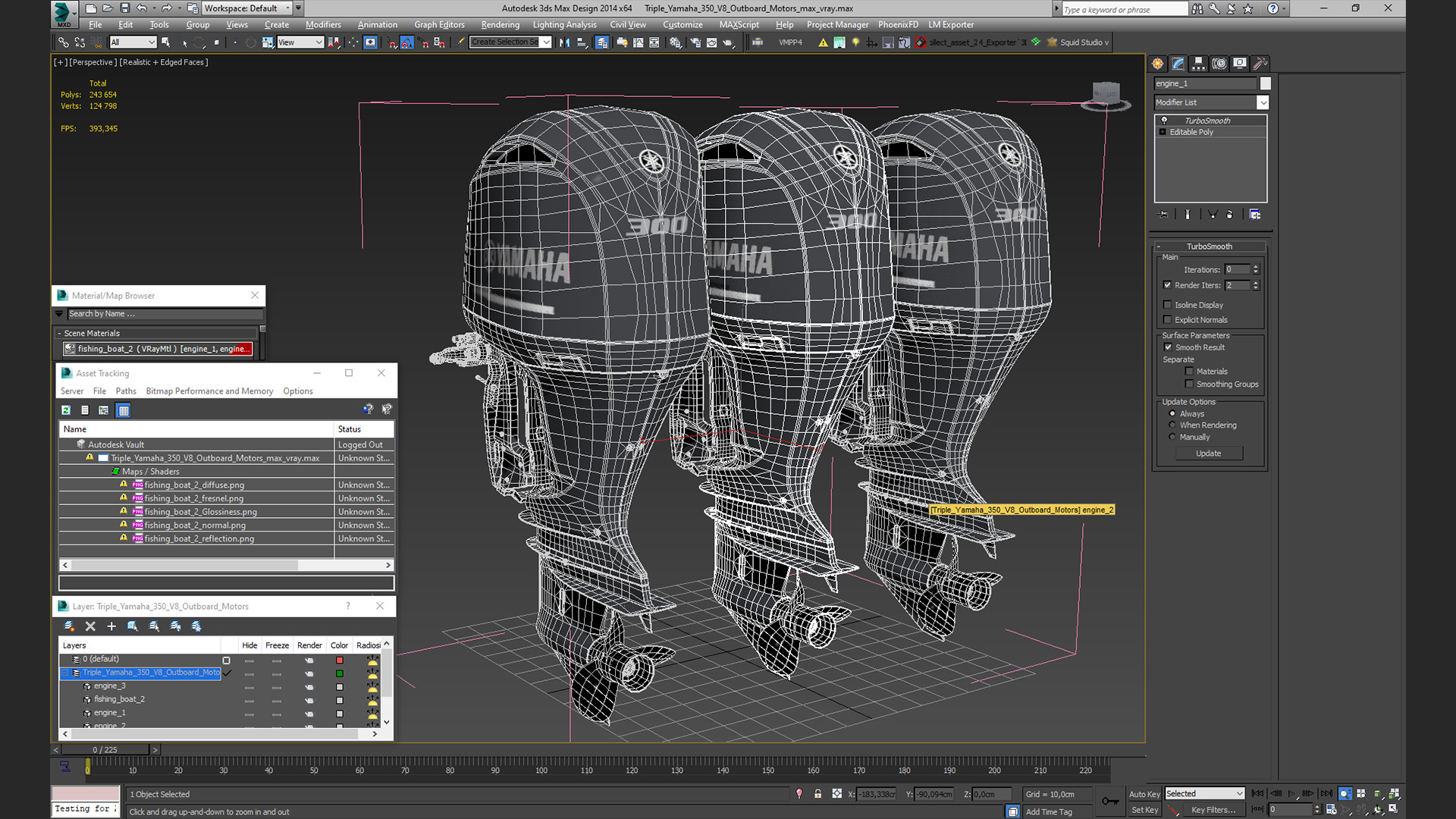This screenshot has height=819, width=1456.
Task: Click the Open File folder icon
Action: pos(108,8)
